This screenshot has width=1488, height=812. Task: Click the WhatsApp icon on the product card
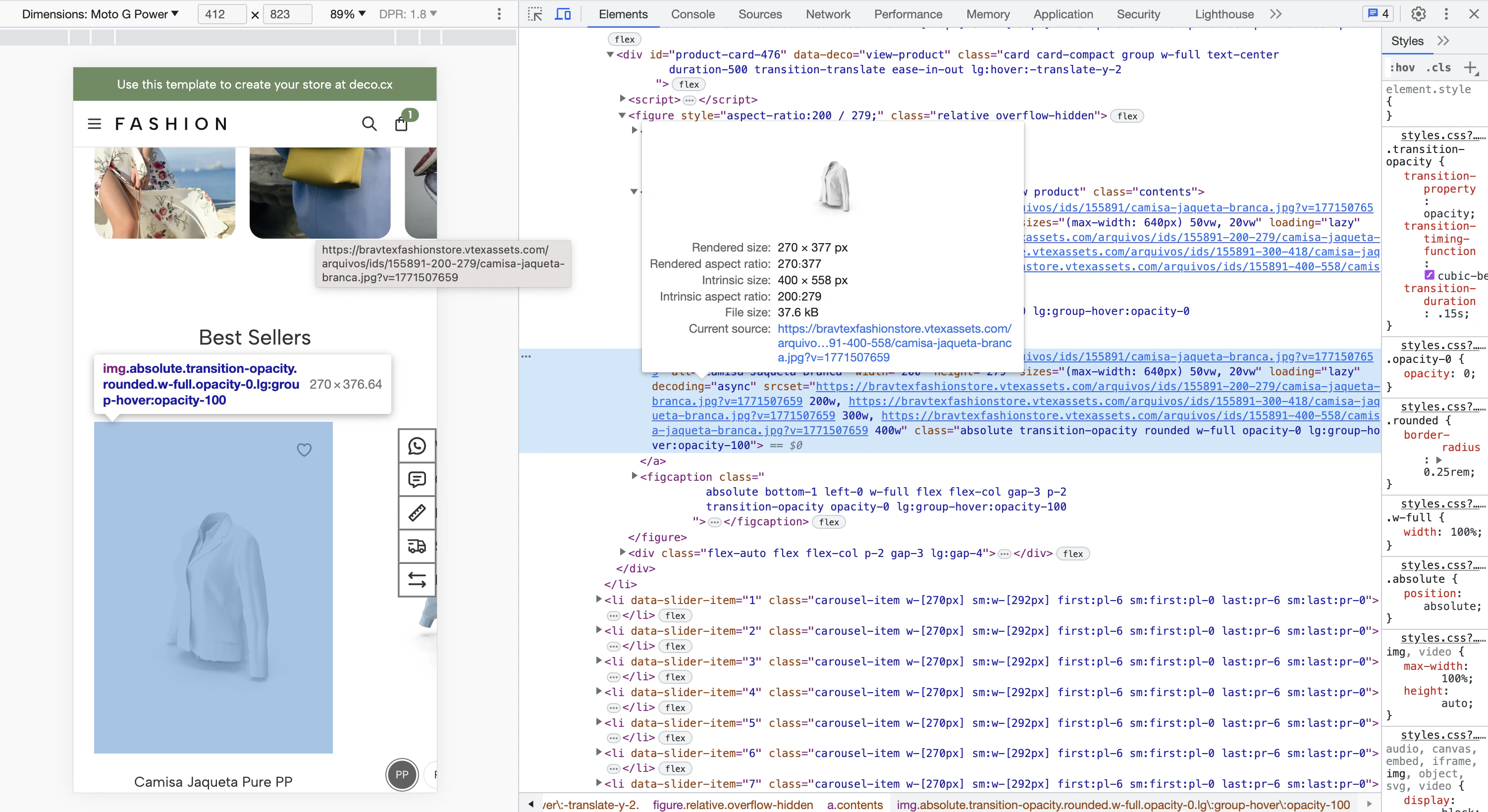[417, 445]
